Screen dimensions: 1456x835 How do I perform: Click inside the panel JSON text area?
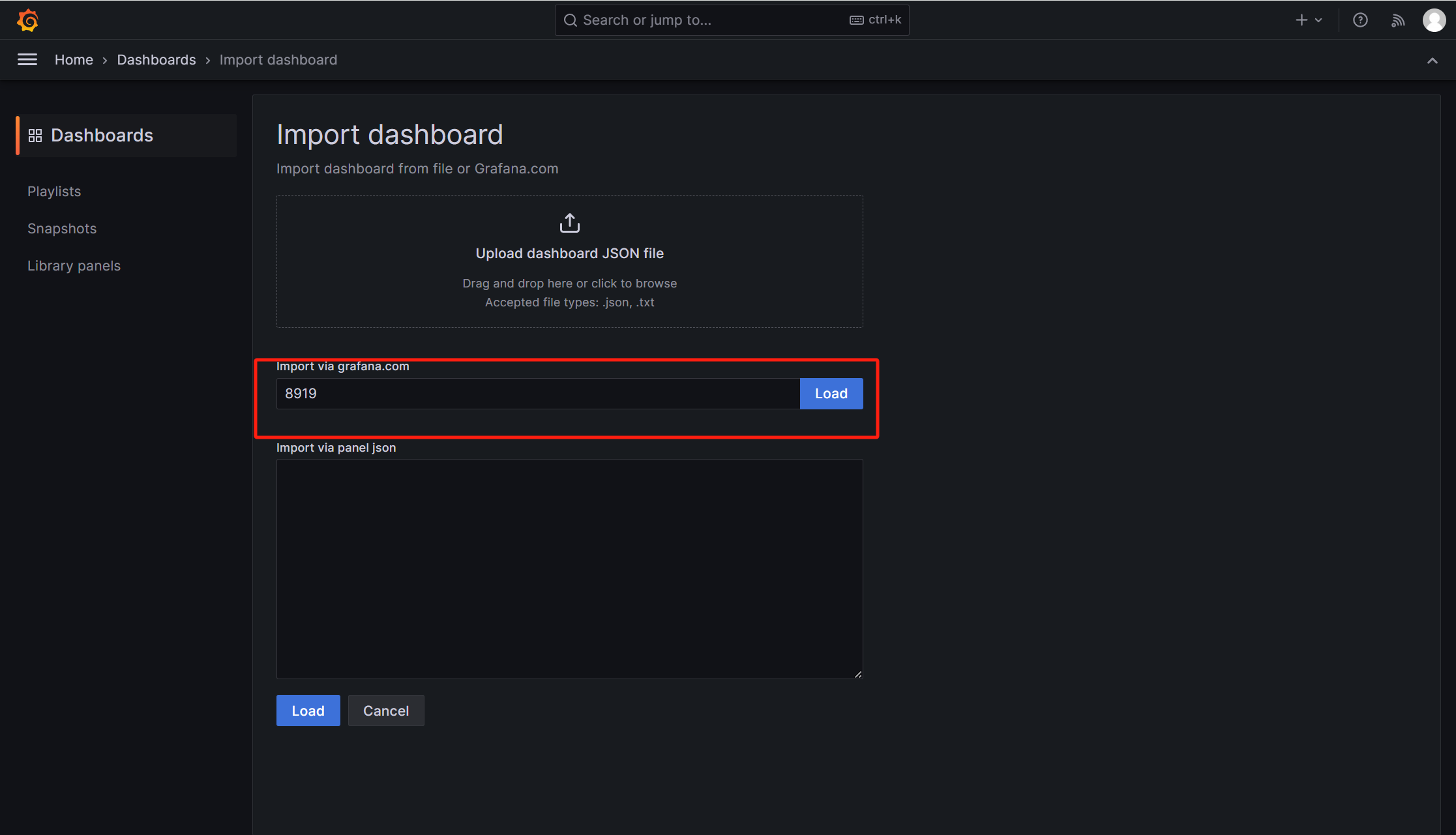pyautogui.click(x=569, y=568)
